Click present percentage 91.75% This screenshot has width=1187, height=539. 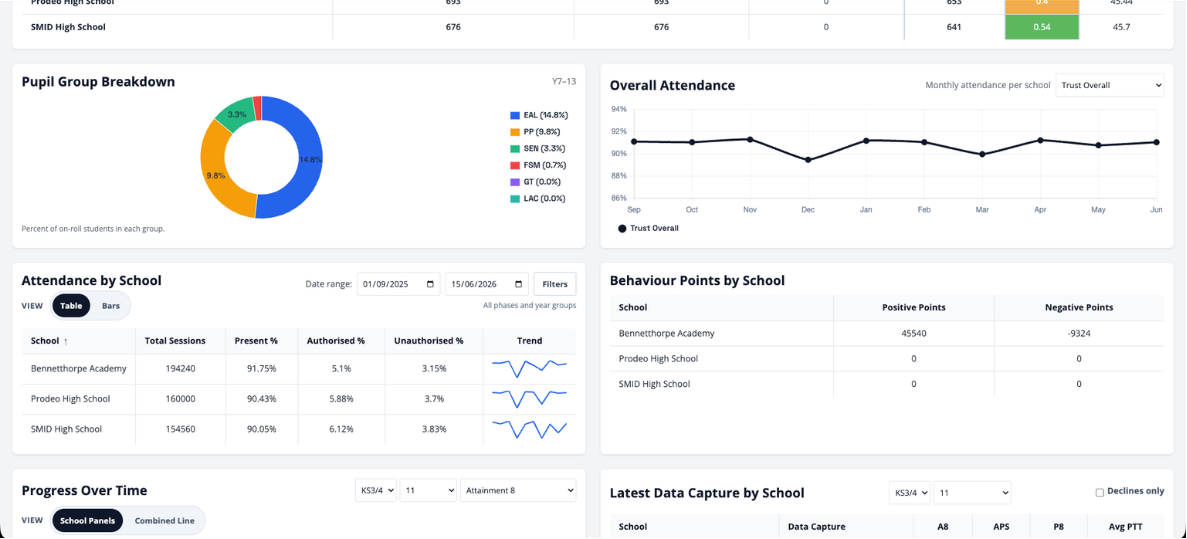tap(262, 369)
